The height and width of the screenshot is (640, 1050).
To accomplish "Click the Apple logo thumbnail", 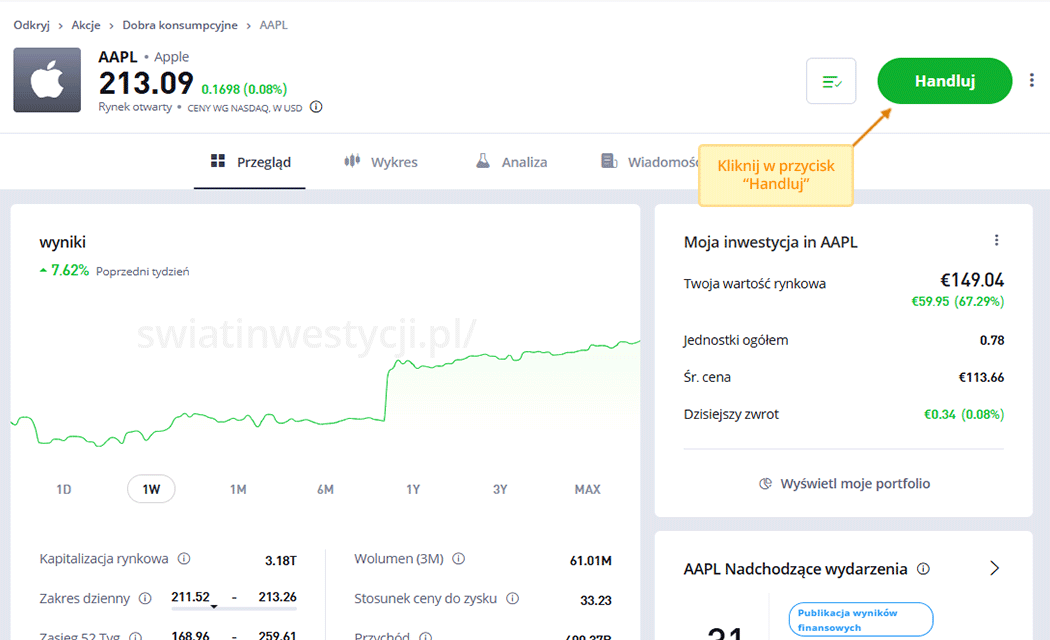I will click(x=47, y=80).
